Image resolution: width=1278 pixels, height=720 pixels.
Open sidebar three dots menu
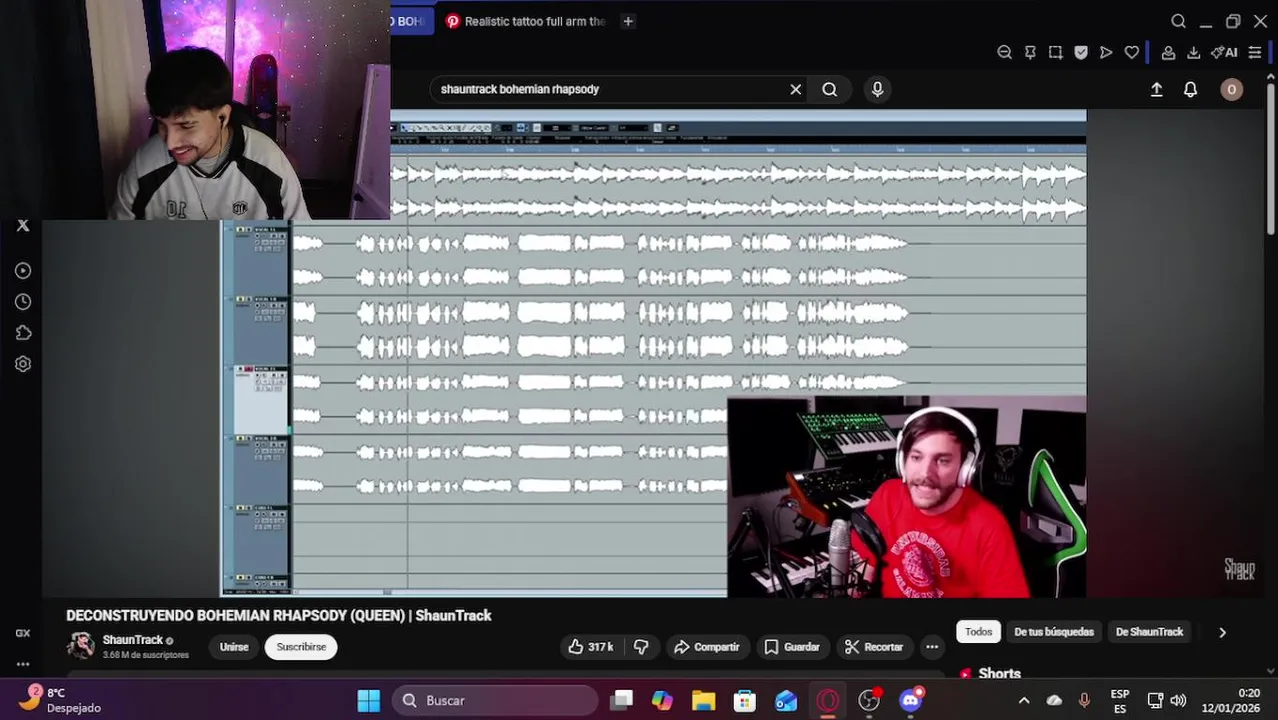click(x=23, y=664)
